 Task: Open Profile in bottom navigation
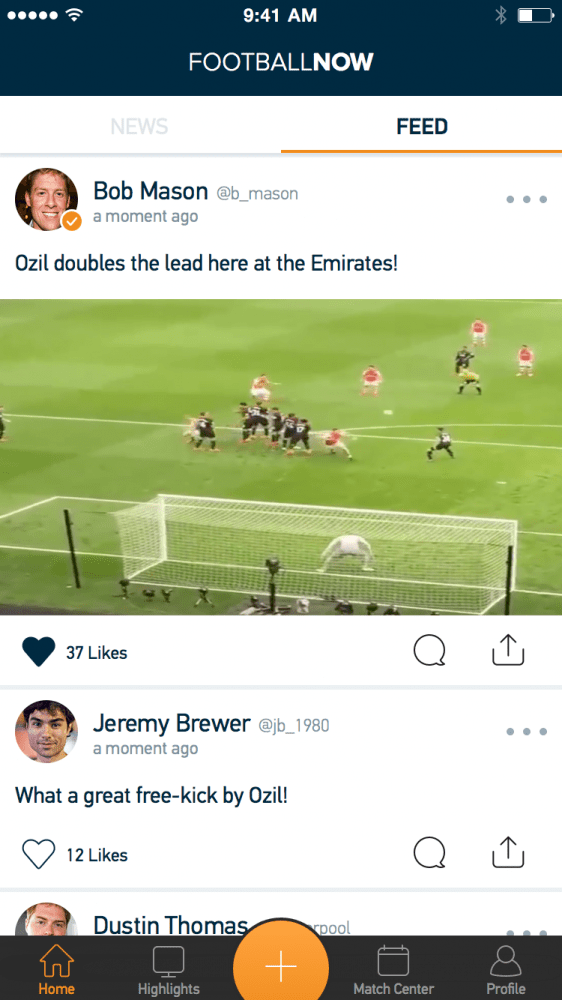click(x=506, y=969)
